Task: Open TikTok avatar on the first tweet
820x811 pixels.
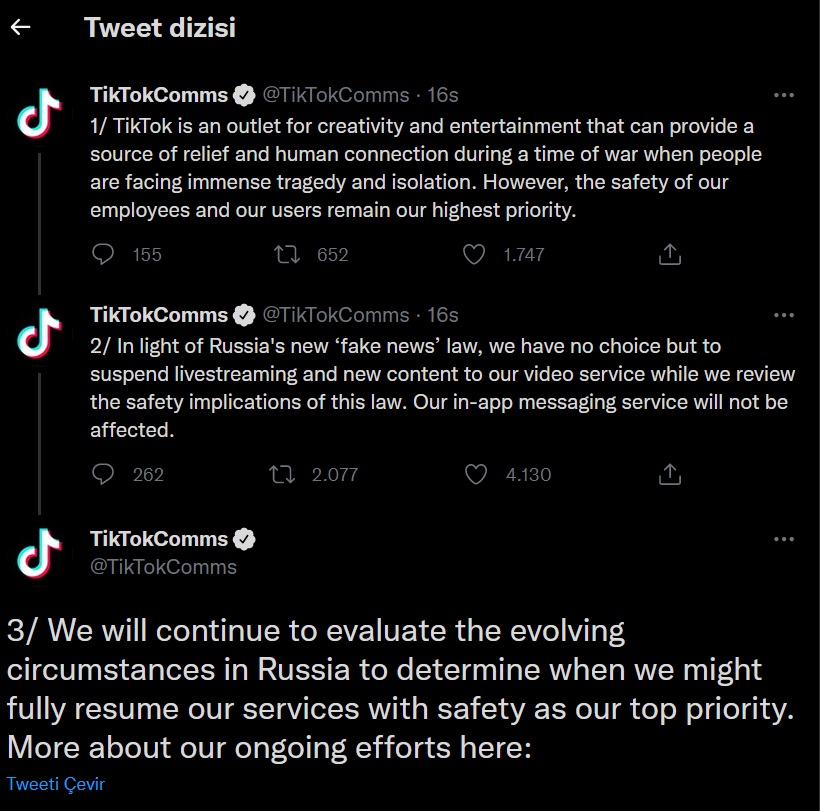Action: (39, 113)
